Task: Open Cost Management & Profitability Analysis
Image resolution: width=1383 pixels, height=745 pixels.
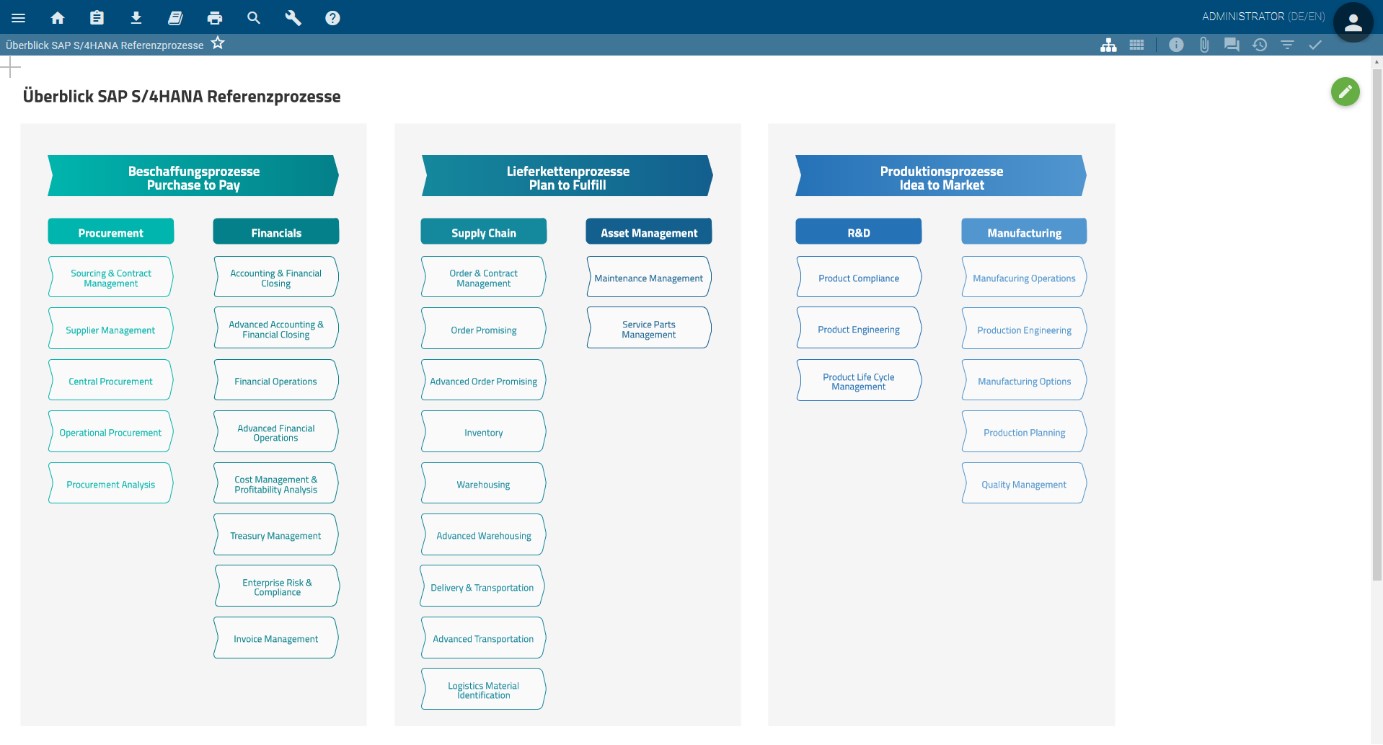Action: 276,484
